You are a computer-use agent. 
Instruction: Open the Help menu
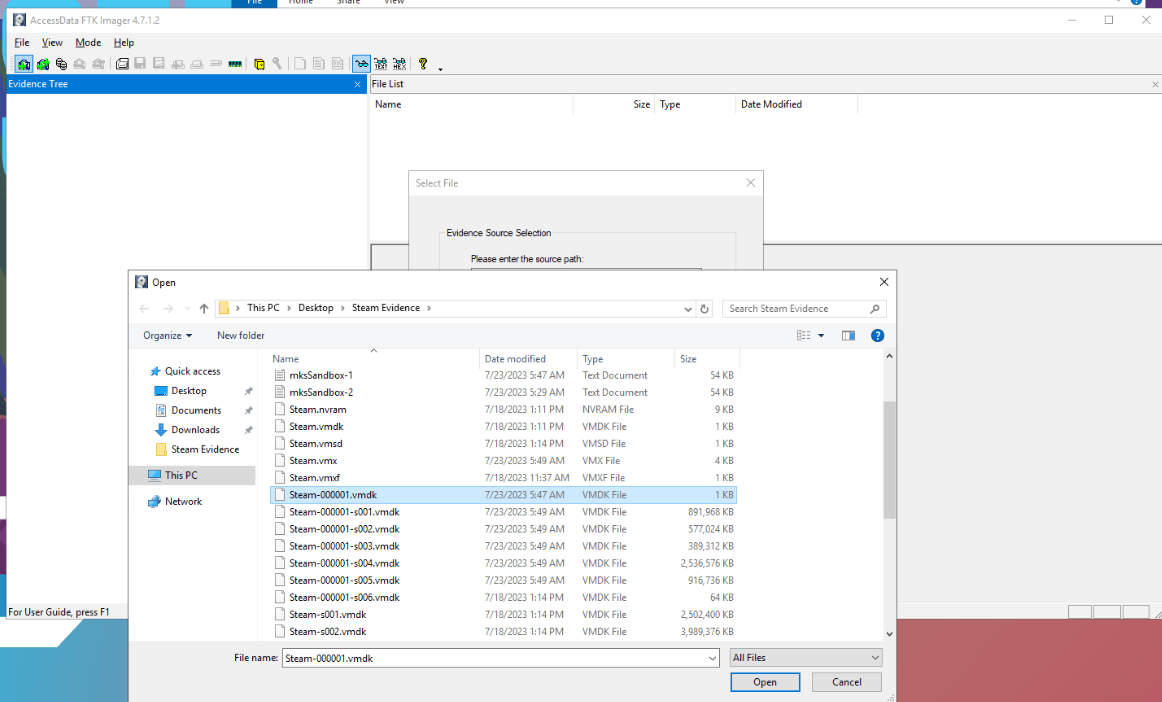(x=124, y=43)
